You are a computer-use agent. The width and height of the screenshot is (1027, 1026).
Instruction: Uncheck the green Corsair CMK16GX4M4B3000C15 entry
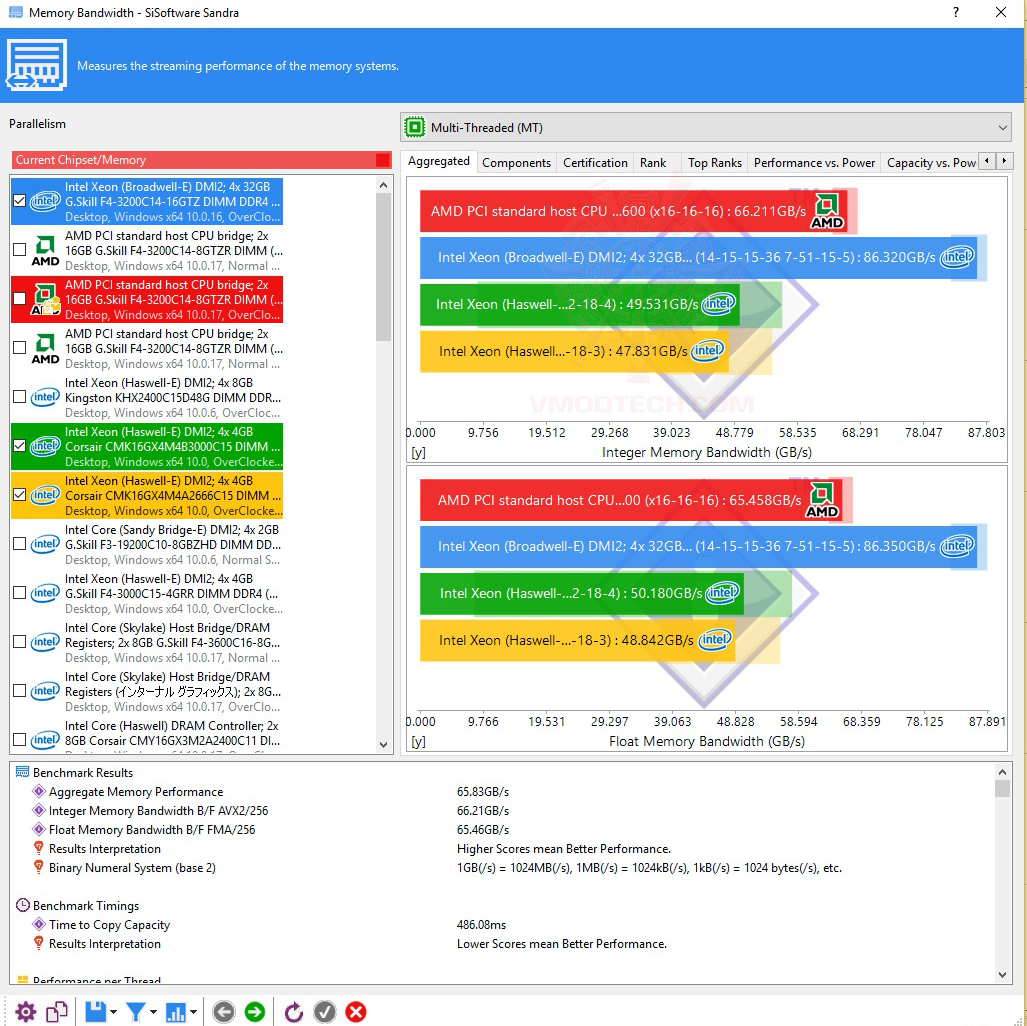pyautogui.click(x=20, y=446)
